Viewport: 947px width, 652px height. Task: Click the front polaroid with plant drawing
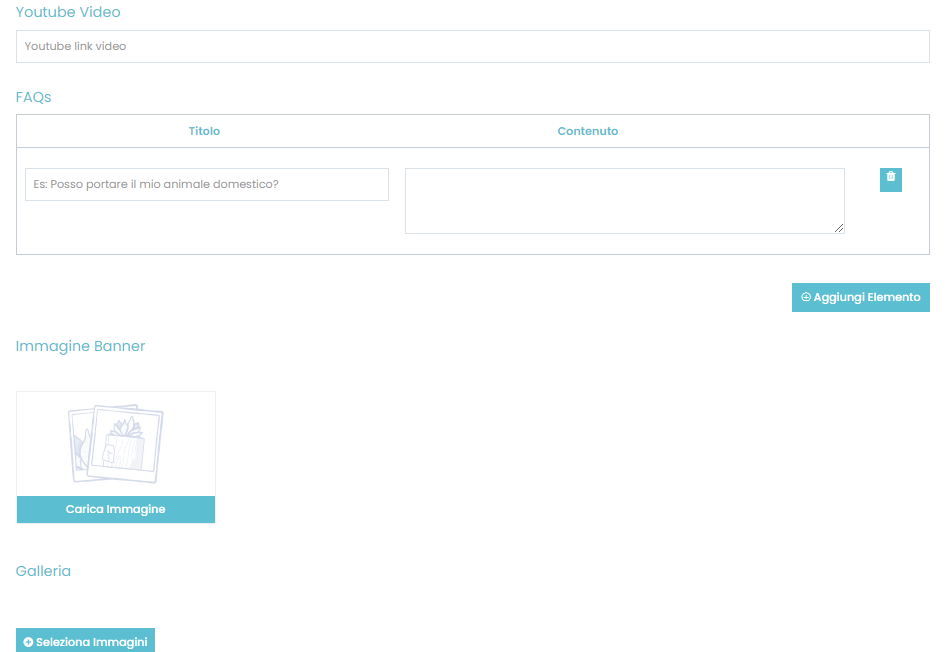point(127,441)
